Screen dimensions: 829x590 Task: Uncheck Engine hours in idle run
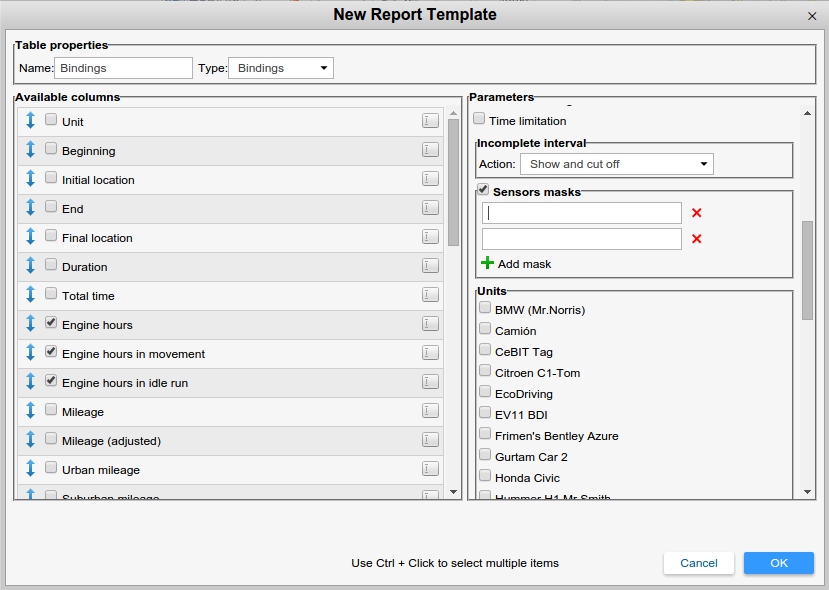point(53,382)
